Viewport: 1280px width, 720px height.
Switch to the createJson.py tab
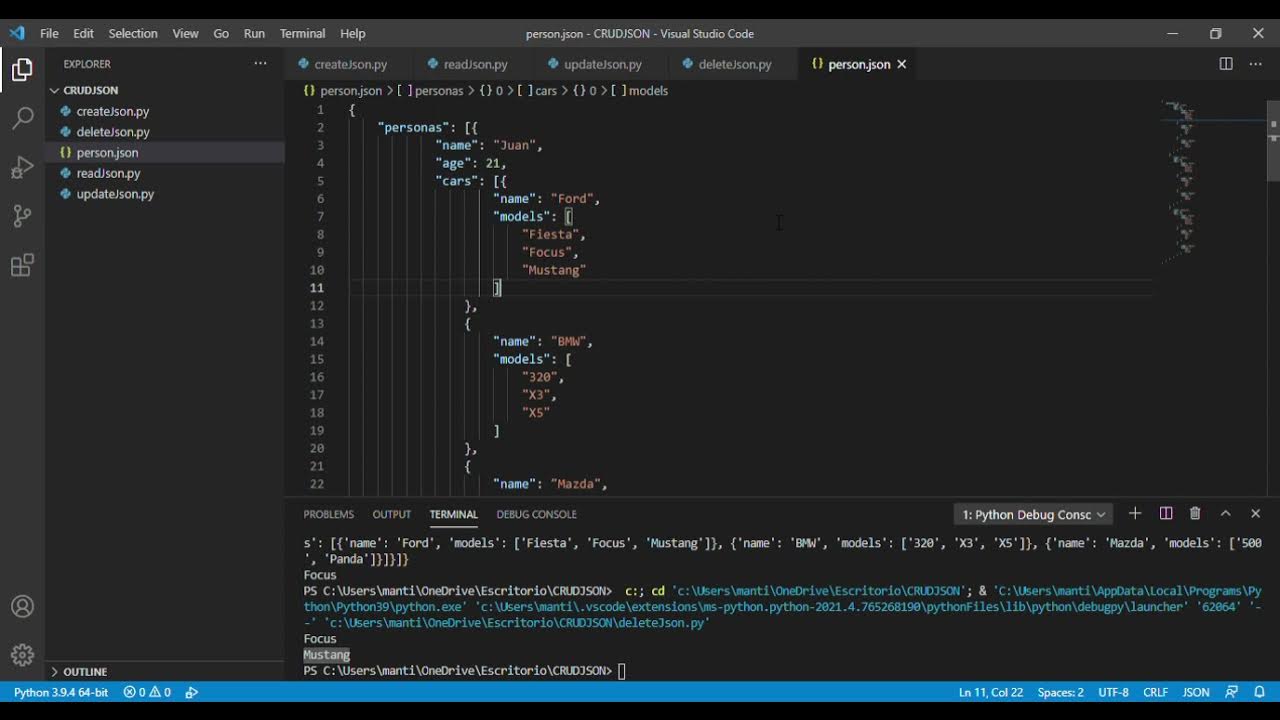350,64
